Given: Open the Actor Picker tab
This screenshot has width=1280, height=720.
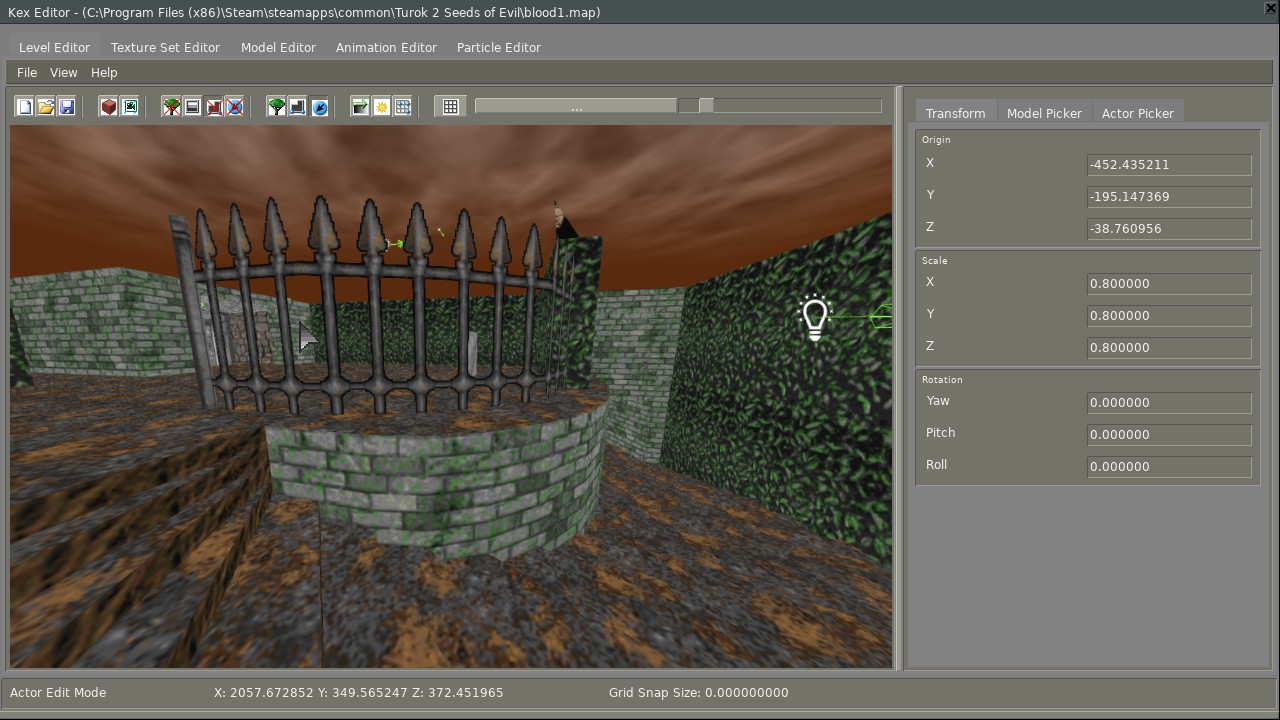Looking at the screenshot, I should pyautogui.click(x=1137, y=113).
